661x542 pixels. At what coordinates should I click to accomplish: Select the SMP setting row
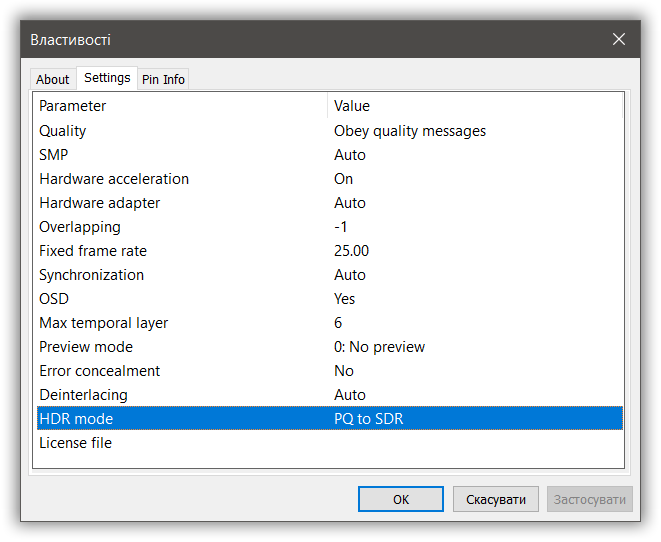[x=54, y=155]
